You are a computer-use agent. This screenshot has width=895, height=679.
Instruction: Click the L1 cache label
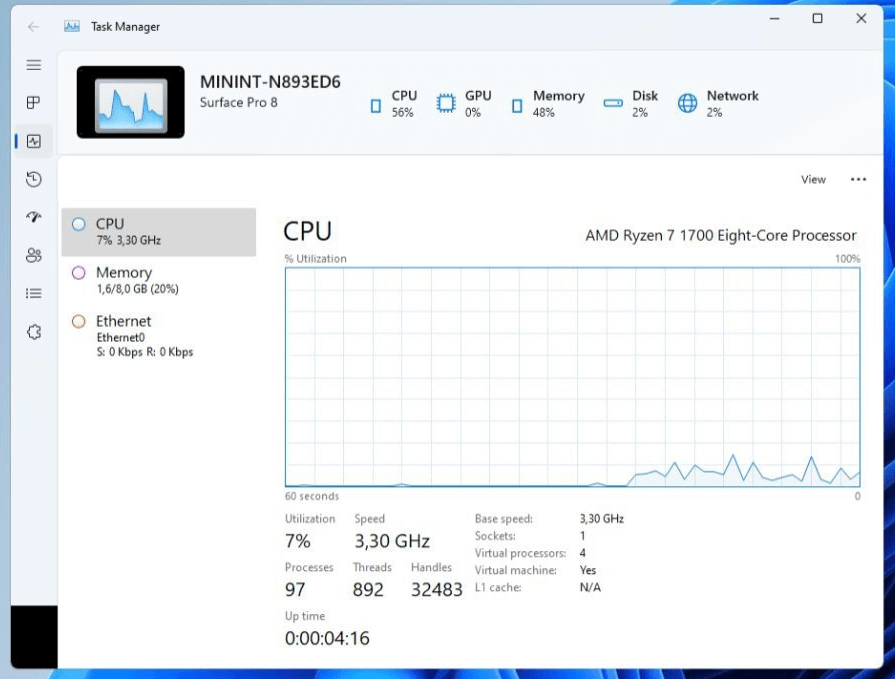click(498, 587)
